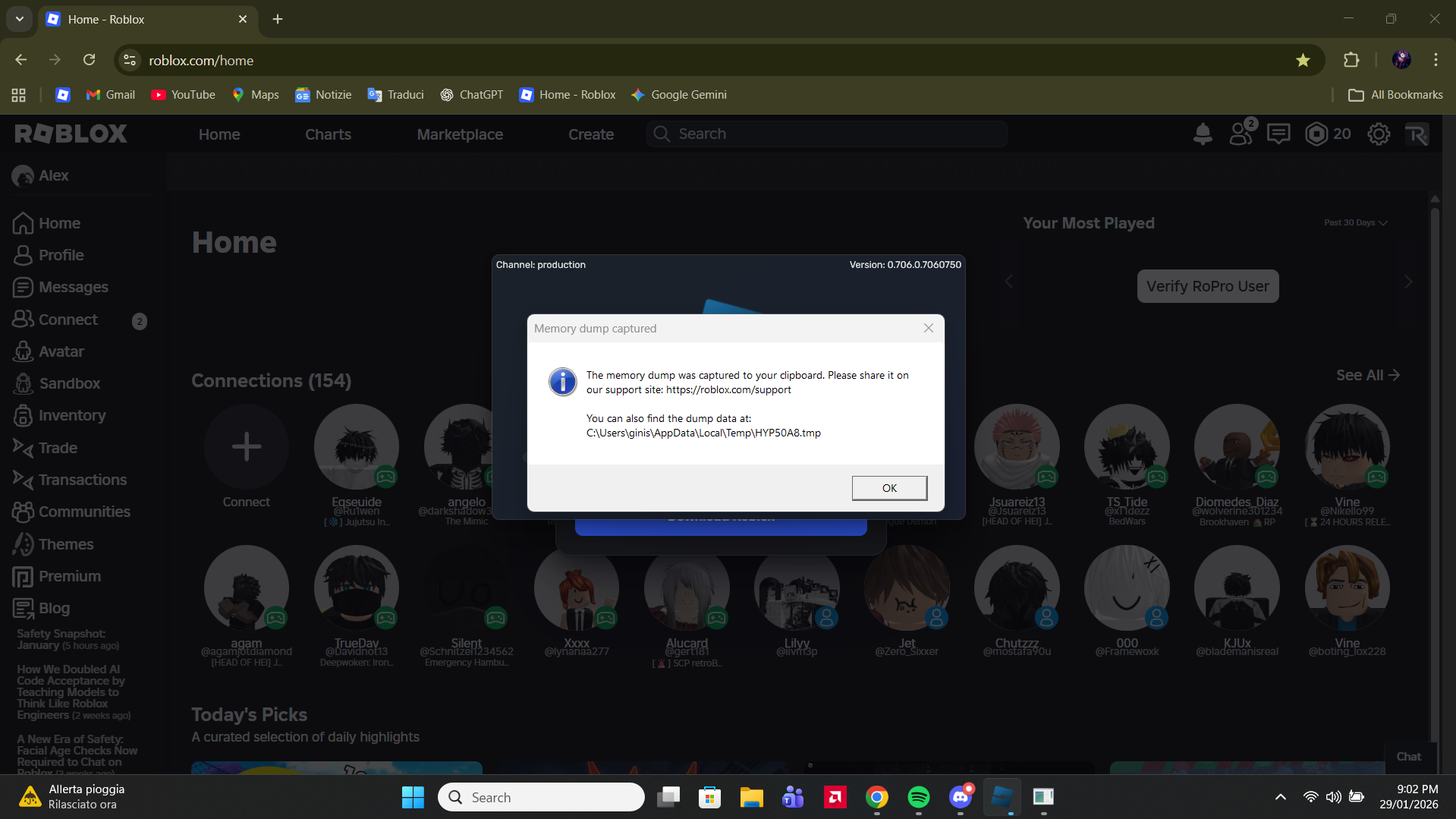Open Communities in left sidebar
This screenshot has height=819, width=1456.
pyautogui.click(x=71, y=512)
